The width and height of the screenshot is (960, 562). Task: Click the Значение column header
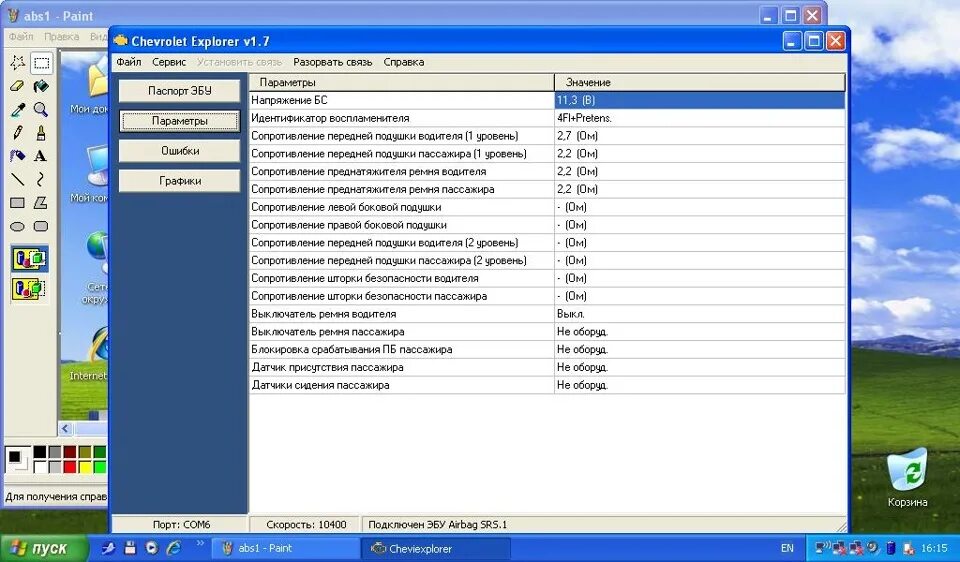[x=700, y=82]
